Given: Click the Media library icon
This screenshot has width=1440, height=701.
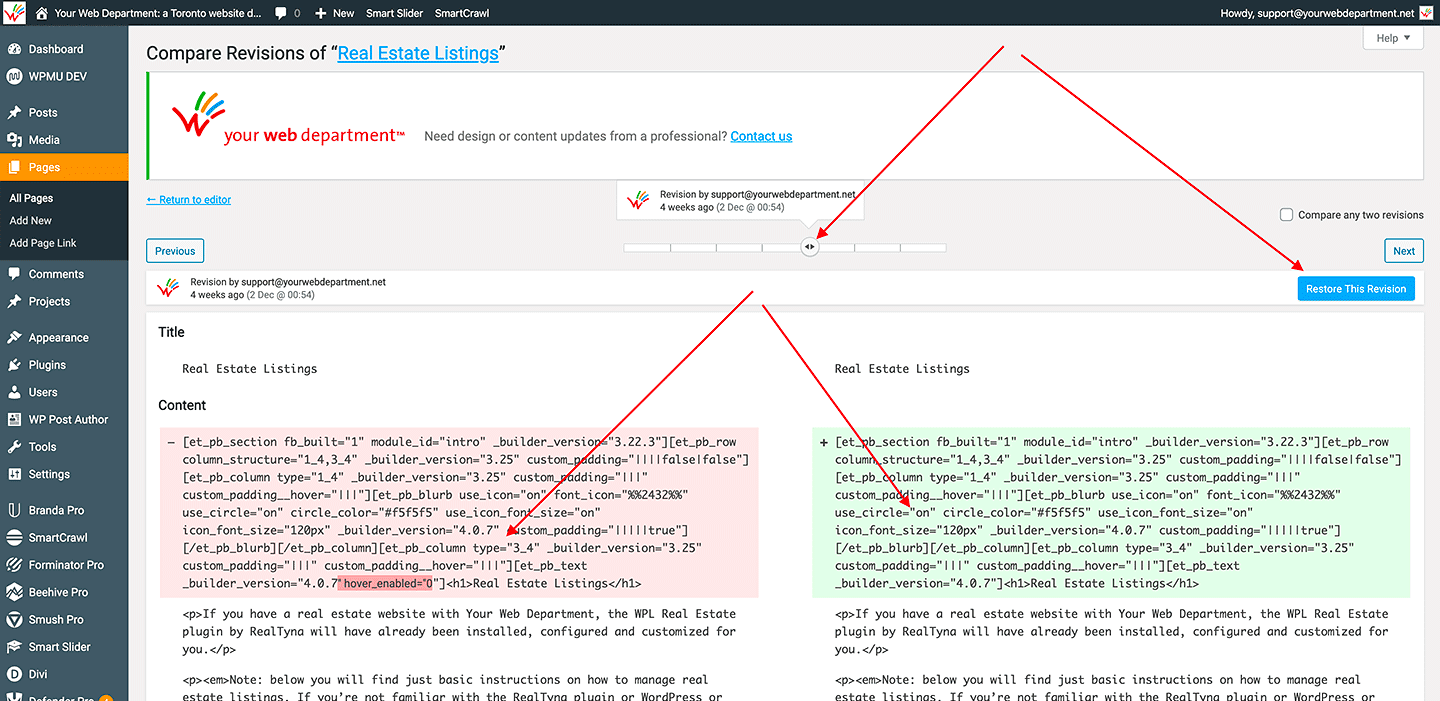Looking at the screenshot, I should [x=14, y=140].
